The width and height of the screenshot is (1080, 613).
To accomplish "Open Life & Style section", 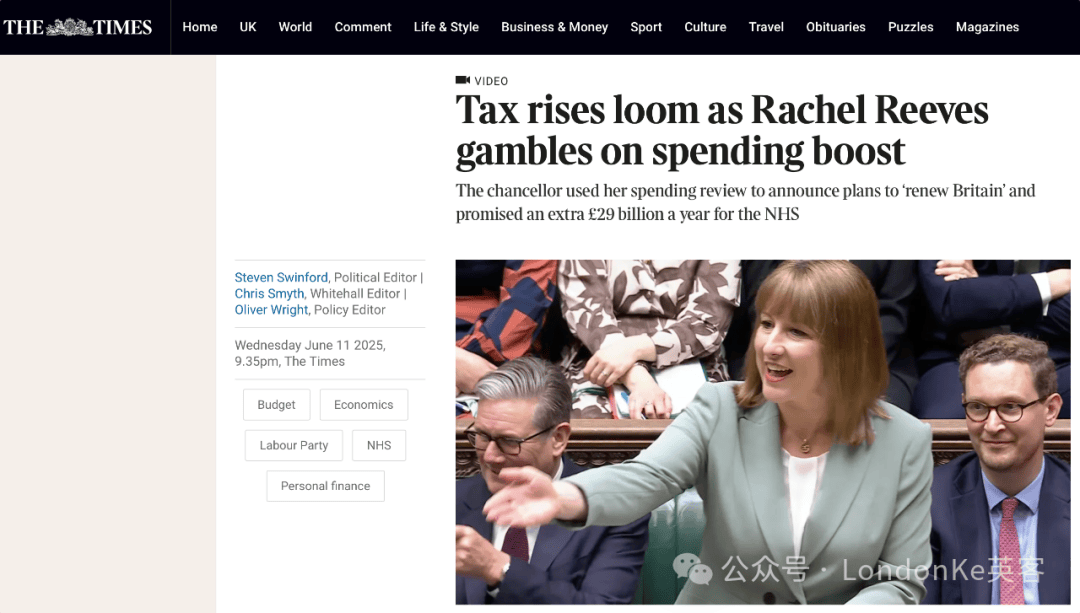I will point(446,27).
